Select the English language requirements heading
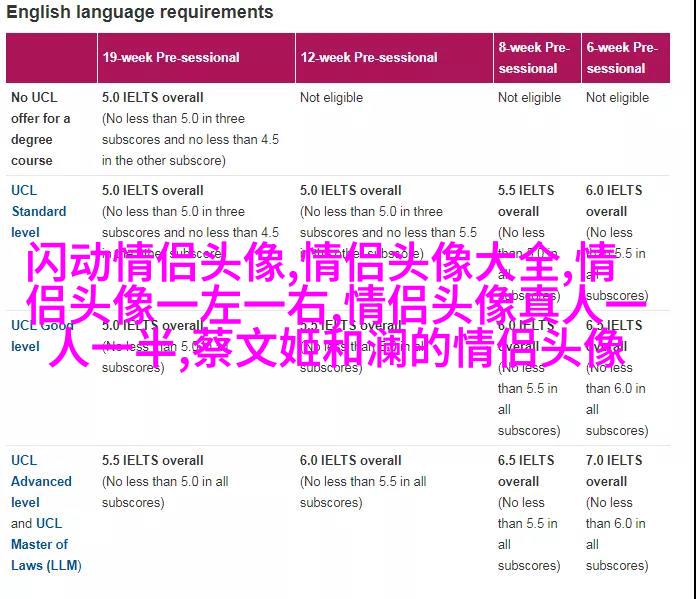The image size is (696, 599). [x=140, y=12]
